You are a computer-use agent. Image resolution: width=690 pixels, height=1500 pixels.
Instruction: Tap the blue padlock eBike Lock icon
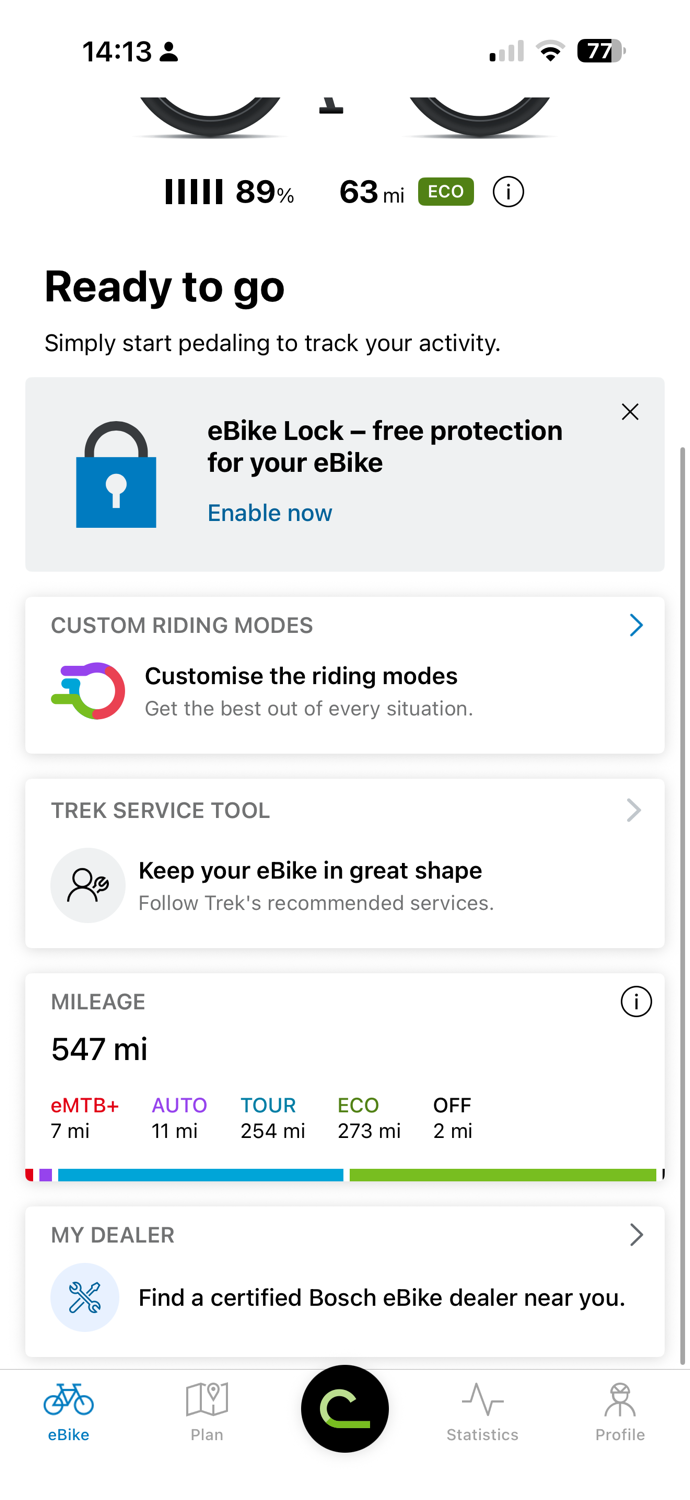[x=116, y=474]
